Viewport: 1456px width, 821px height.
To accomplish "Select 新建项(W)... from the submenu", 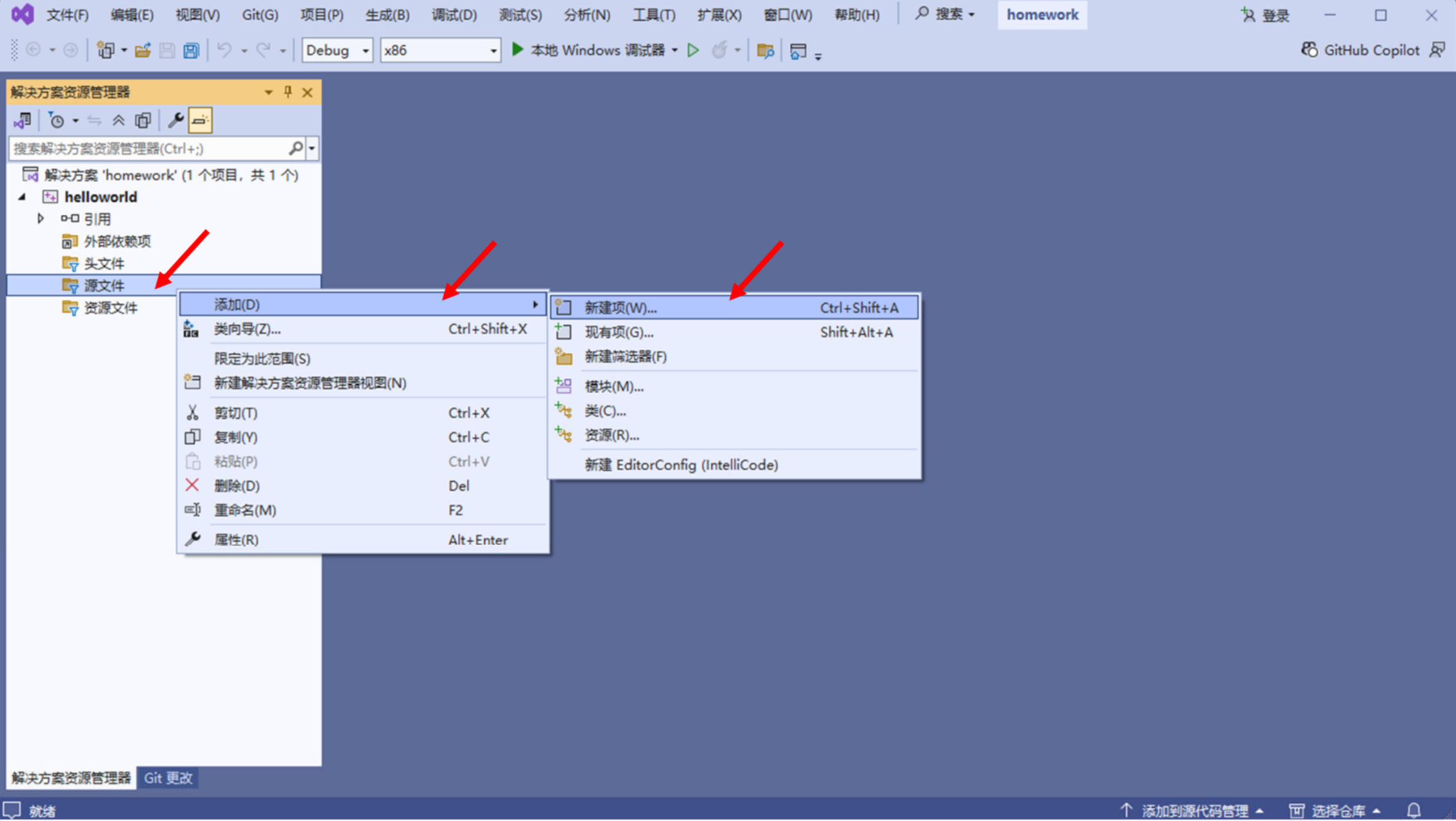I will coord(620,308).
